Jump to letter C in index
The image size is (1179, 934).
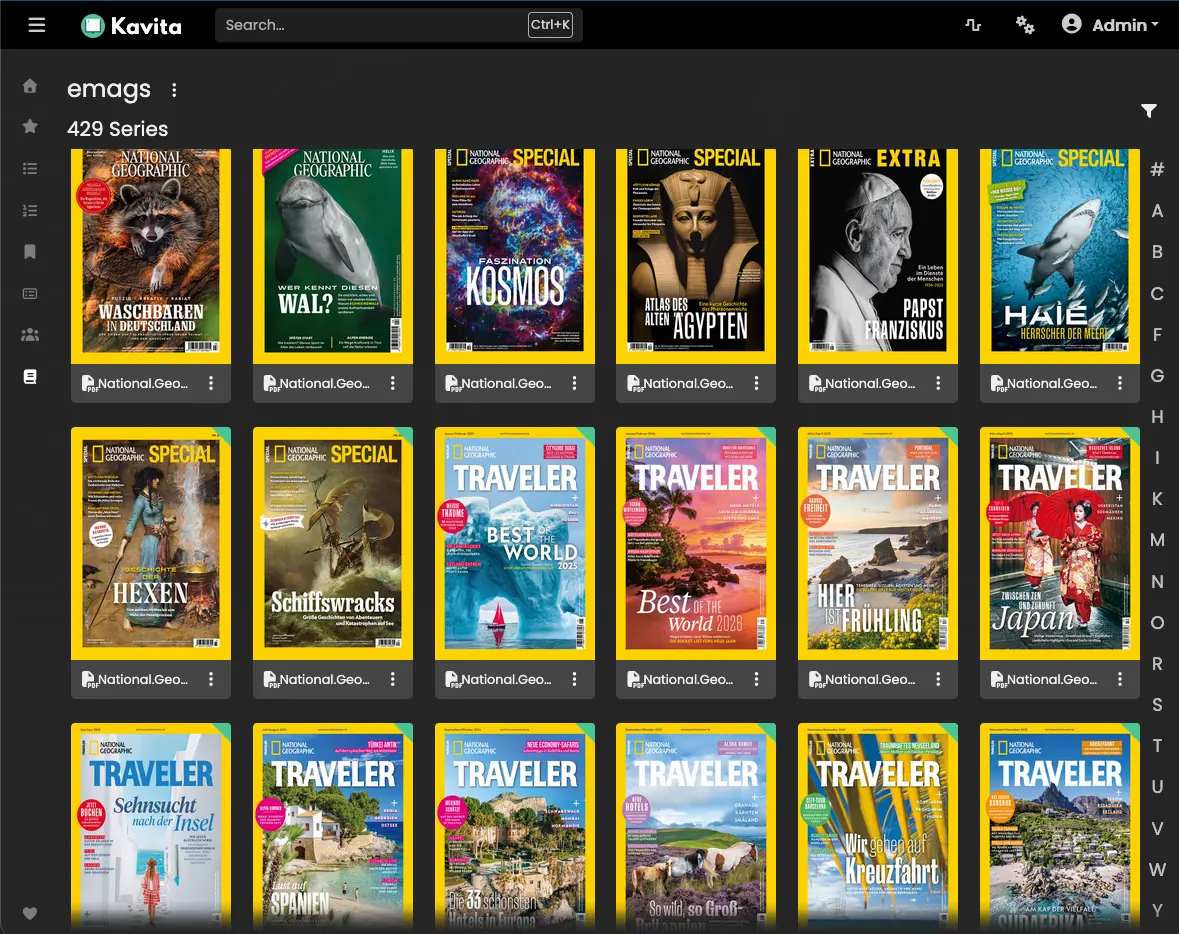tap(1157, 293)
